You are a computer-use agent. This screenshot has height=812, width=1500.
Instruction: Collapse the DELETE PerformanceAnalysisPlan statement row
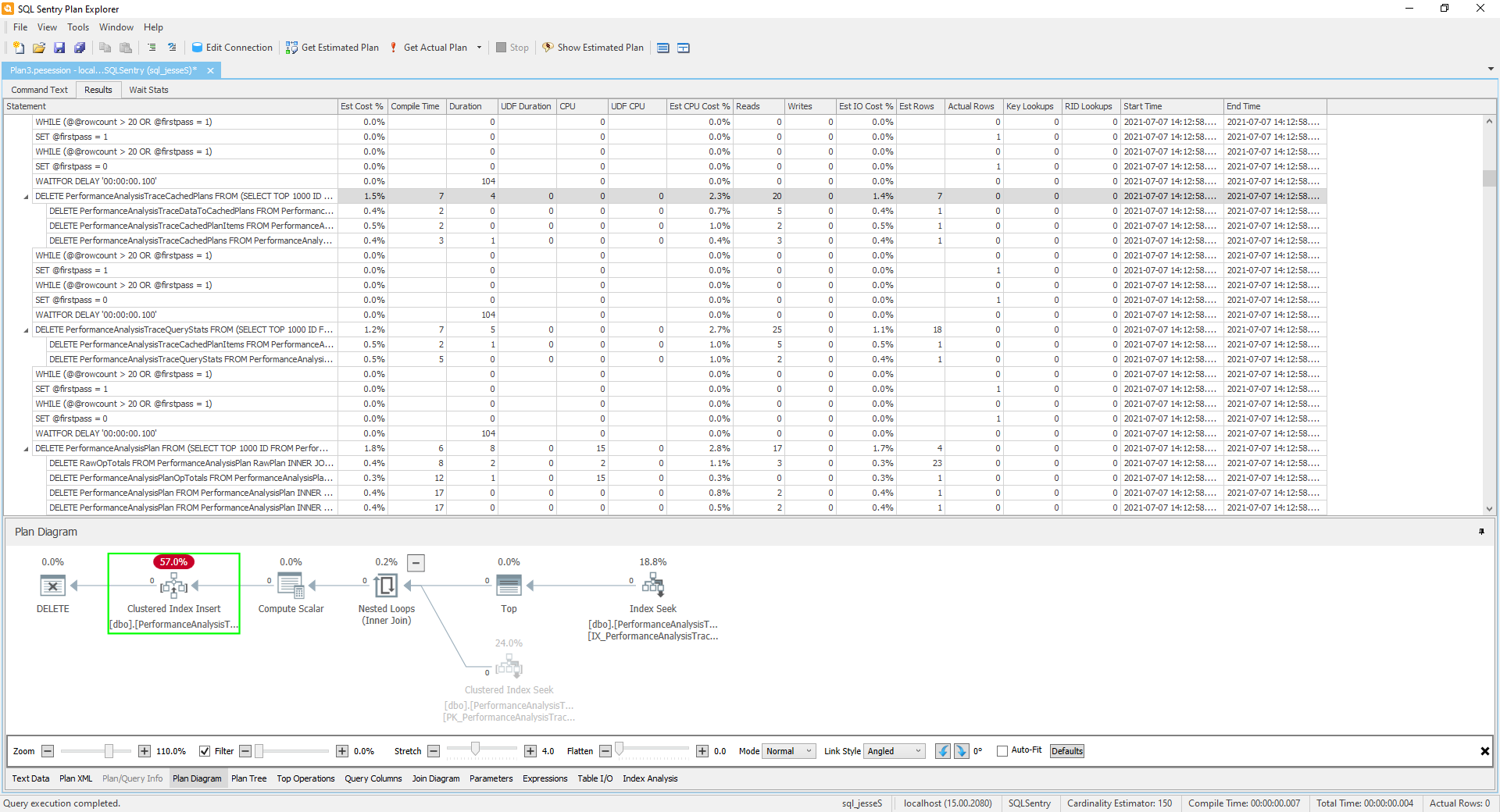coord(26,449)
